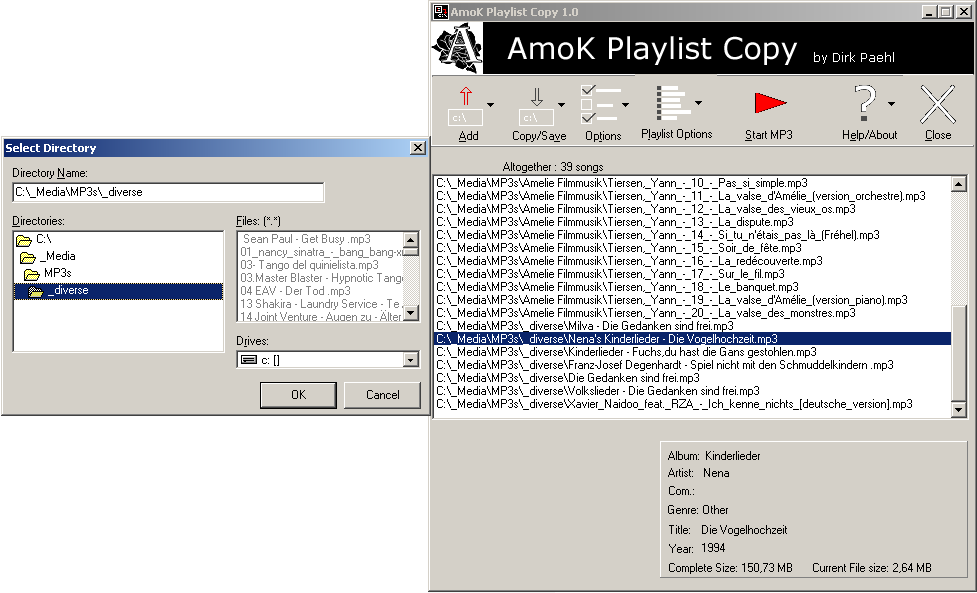Click the AmoK rose logo
This screenshot has width=977, height=593.
[458, 48]
